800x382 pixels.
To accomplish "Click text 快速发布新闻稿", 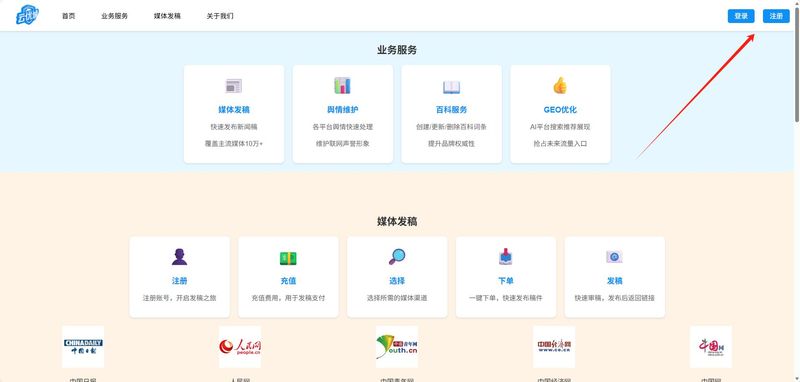I will [234, 127].
